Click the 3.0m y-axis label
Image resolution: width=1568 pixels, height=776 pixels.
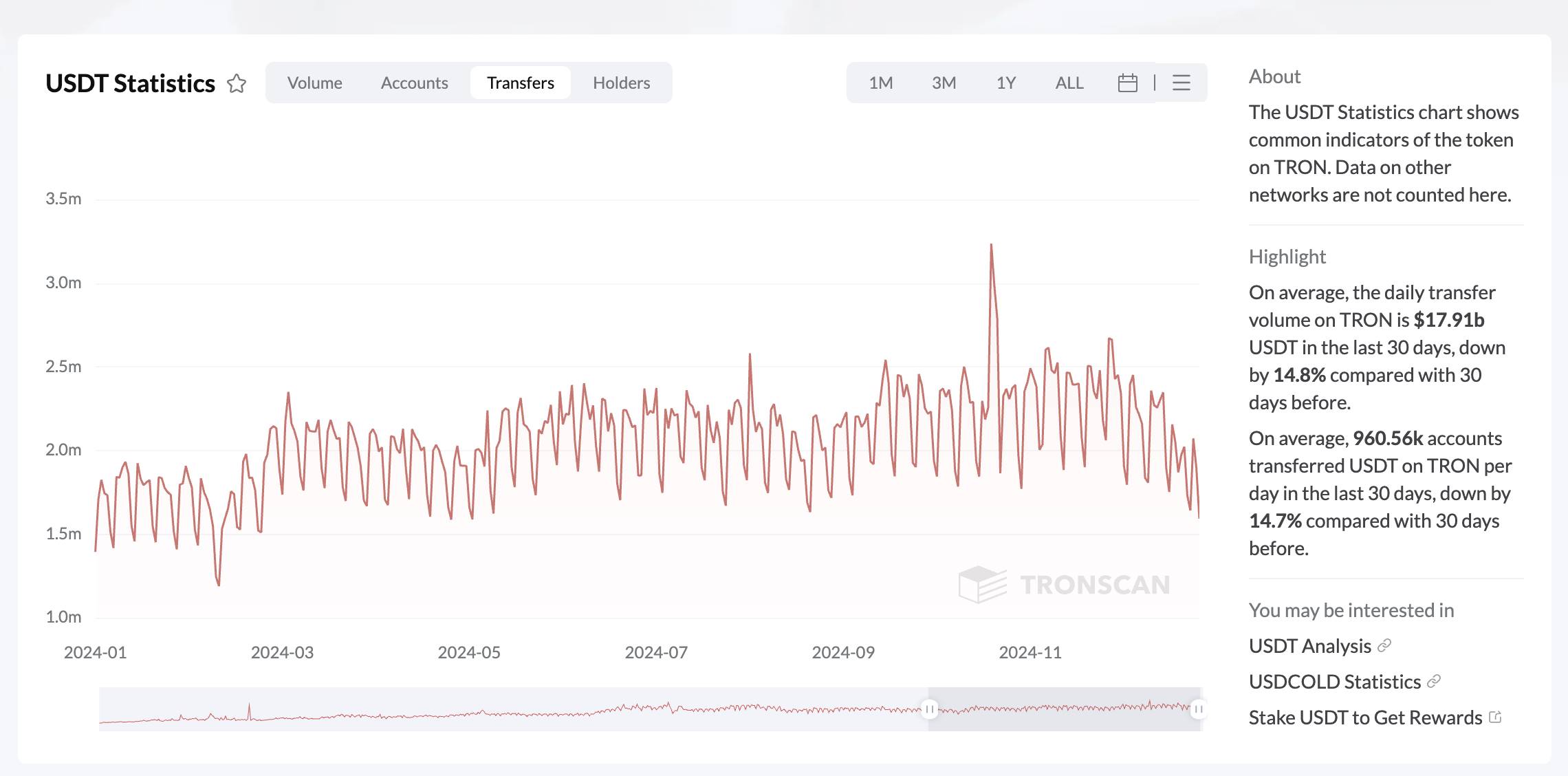point(63,283)
